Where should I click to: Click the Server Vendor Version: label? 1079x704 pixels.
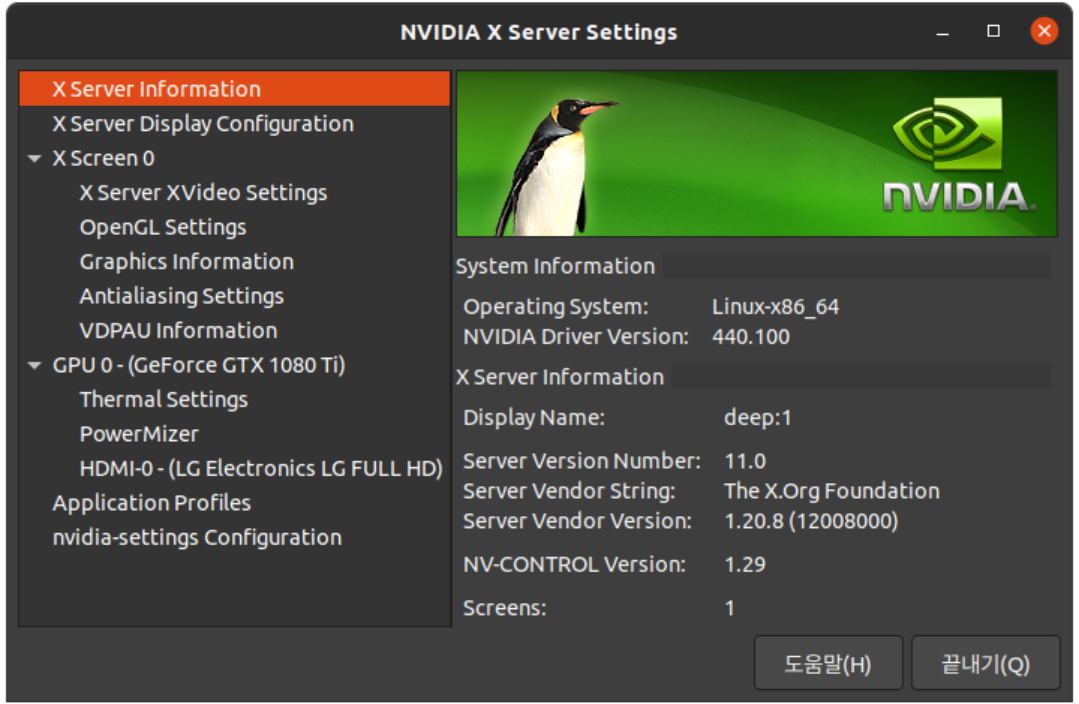[577, 521]
